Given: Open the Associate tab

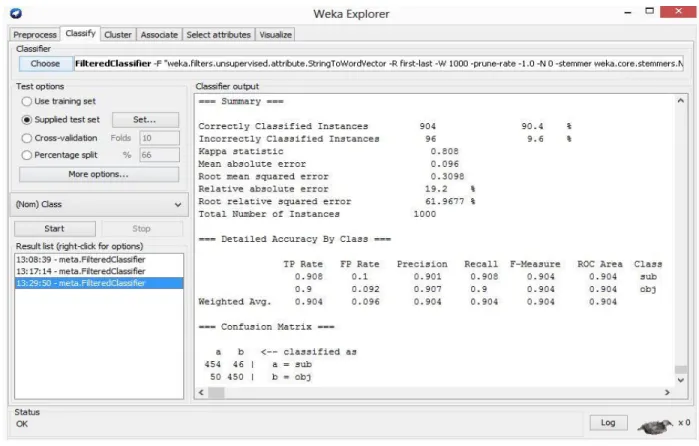Looking at the screenshot, I should tap(159, 35).
